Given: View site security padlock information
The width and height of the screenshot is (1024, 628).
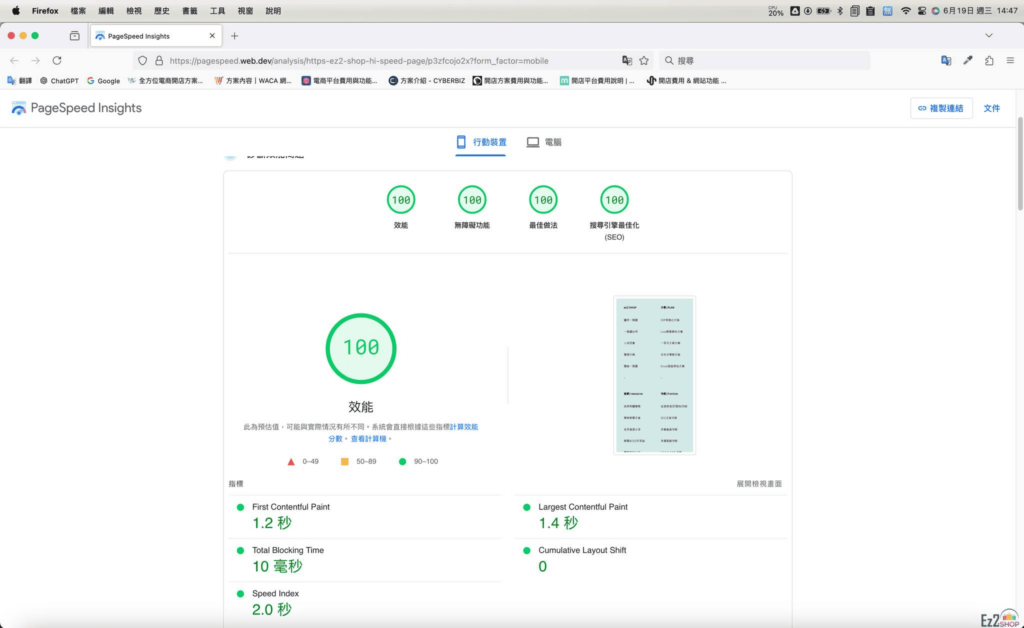Looking at the screenshot, I should (x=159, y=61).
